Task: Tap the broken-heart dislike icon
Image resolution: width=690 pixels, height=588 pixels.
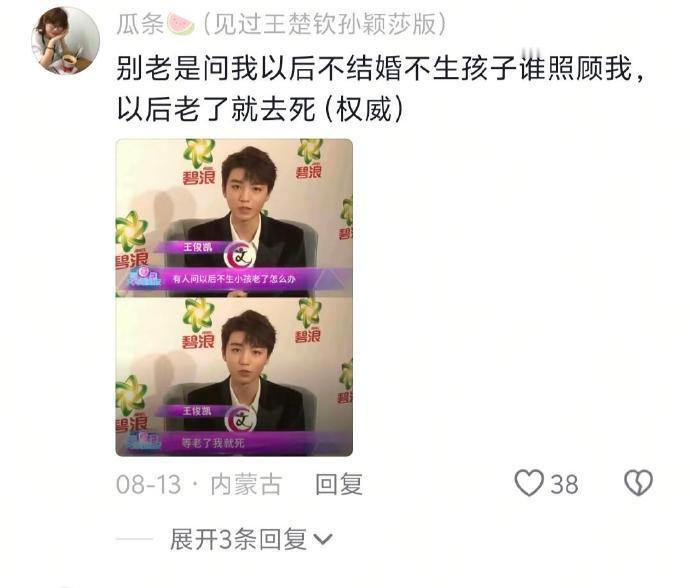Action: coord(639,483)
